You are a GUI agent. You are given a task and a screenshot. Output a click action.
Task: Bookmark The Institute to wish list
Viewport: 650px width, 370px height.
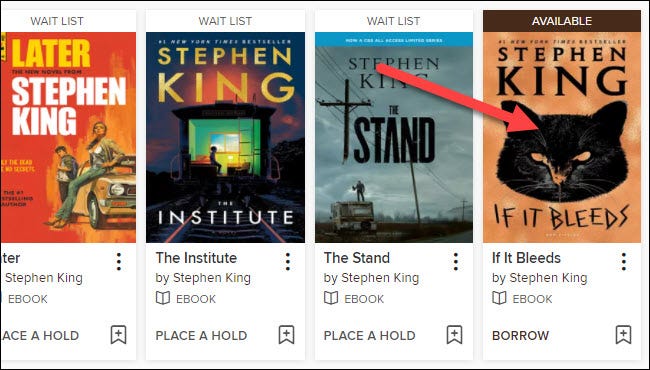tap(286, 335)
